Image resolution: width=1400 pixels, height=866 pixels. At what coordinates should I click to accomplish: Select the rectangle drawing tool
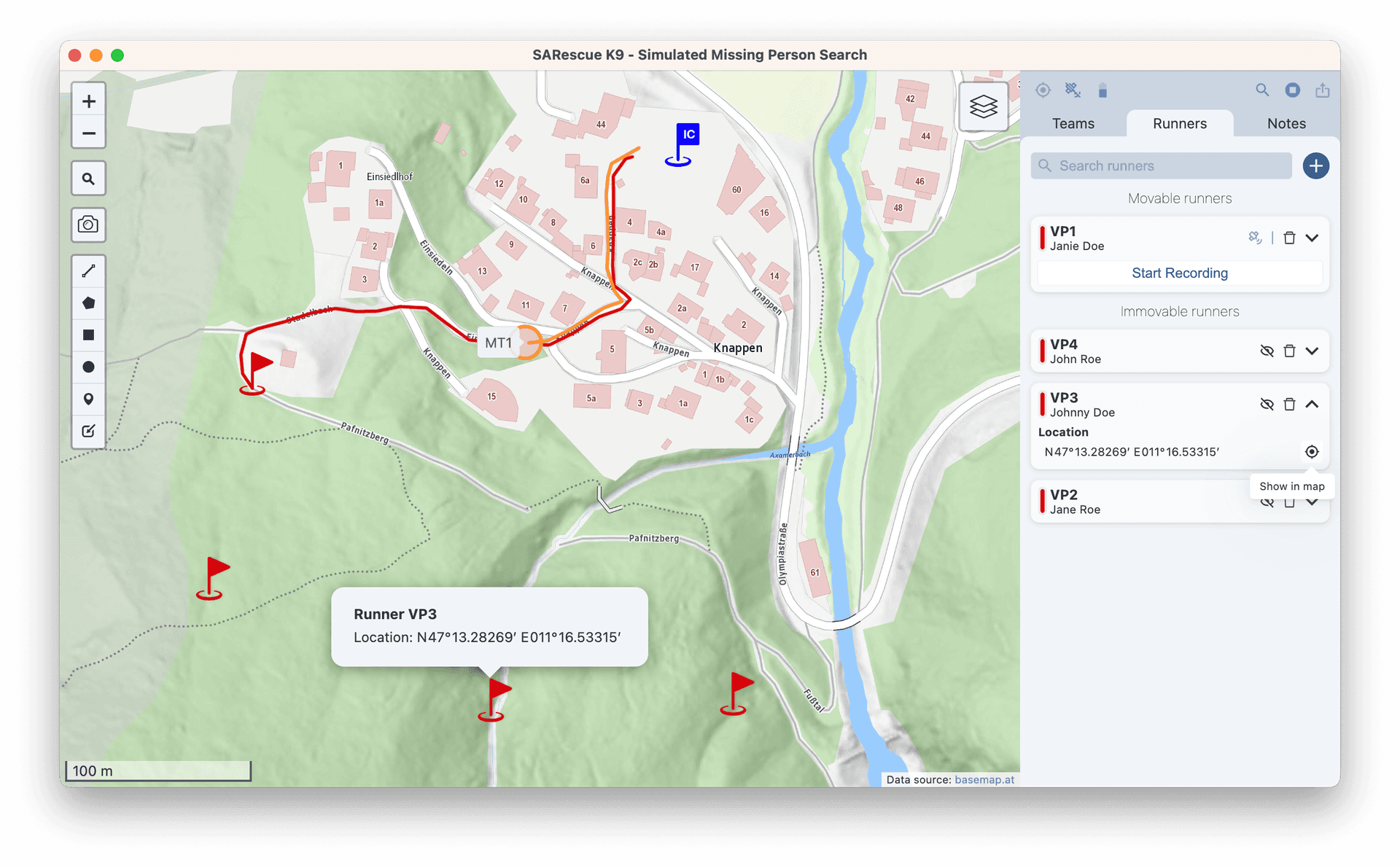pyautogui.click(x=88, y=335)
